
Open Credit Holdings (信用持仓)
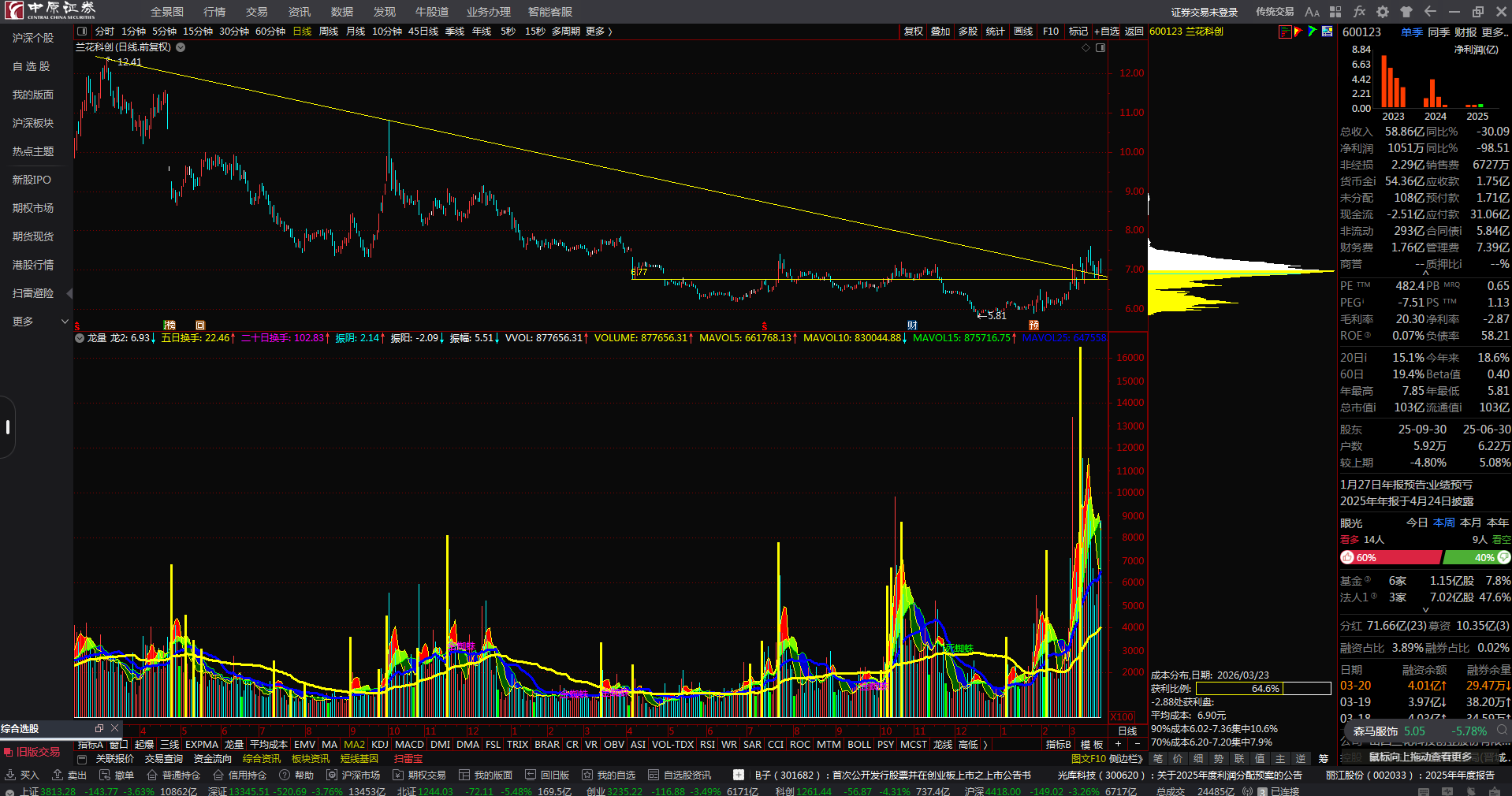pyautogui.click(x=240, y=776)
